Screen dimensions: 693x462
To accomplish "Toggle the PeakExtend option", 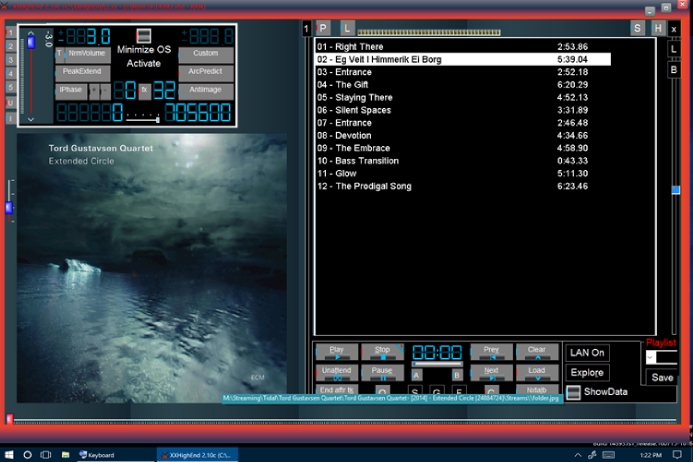I will (x=83, y=73).
